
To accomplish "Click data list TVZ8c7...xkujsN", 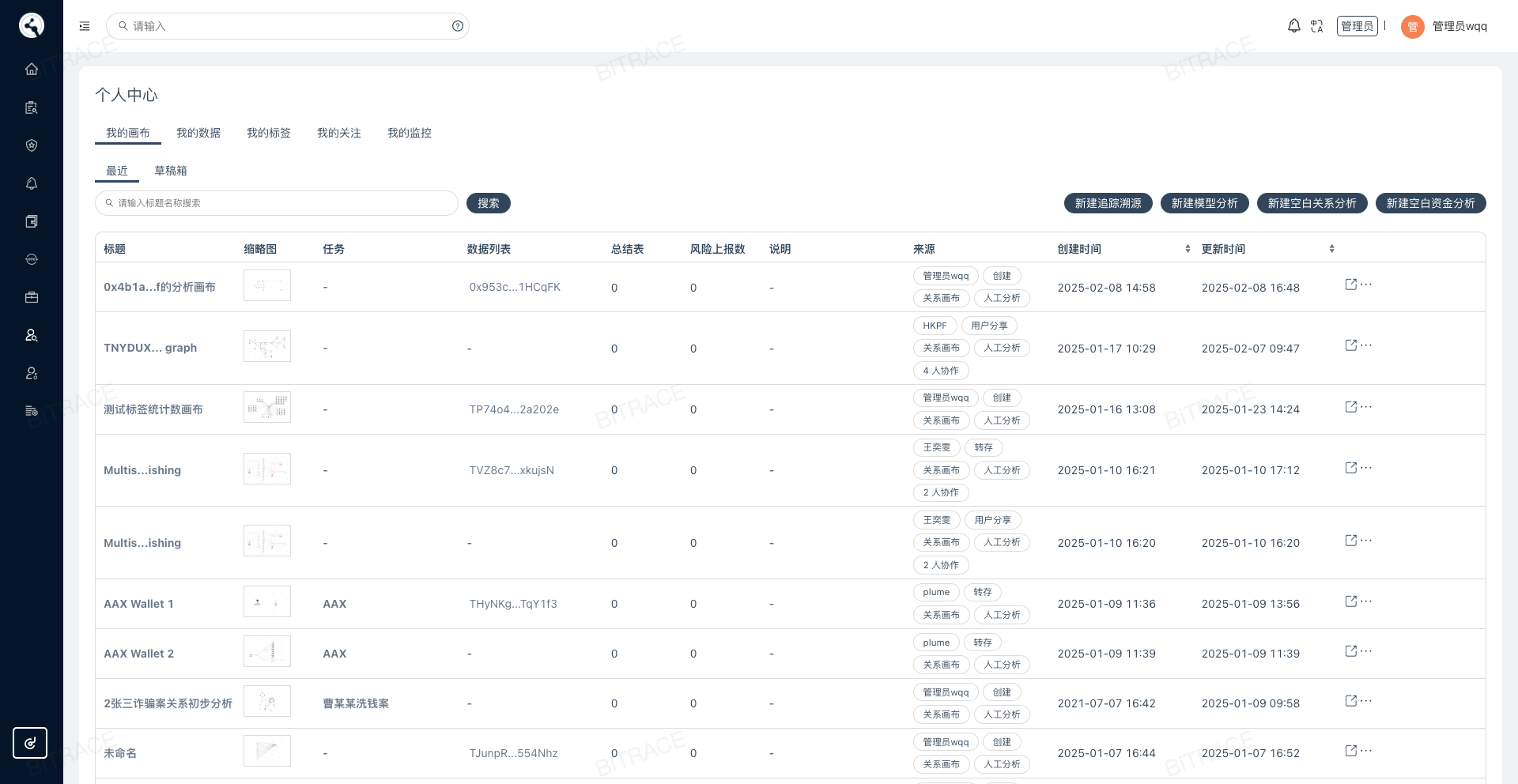I will tap(512, 470).
